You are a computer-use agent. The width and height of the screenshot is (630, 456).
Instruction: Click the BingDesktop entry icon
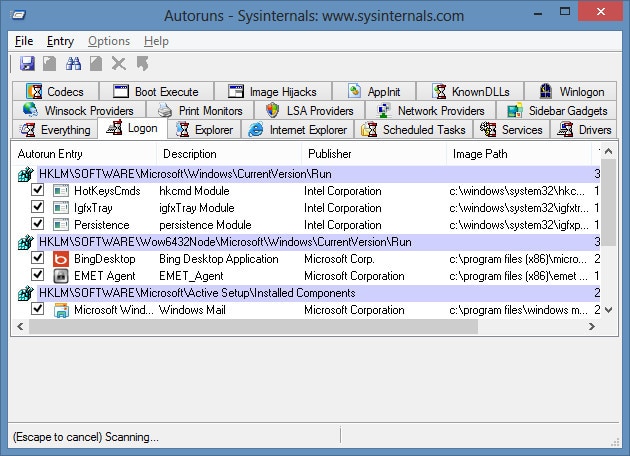[x=61, y=259]
